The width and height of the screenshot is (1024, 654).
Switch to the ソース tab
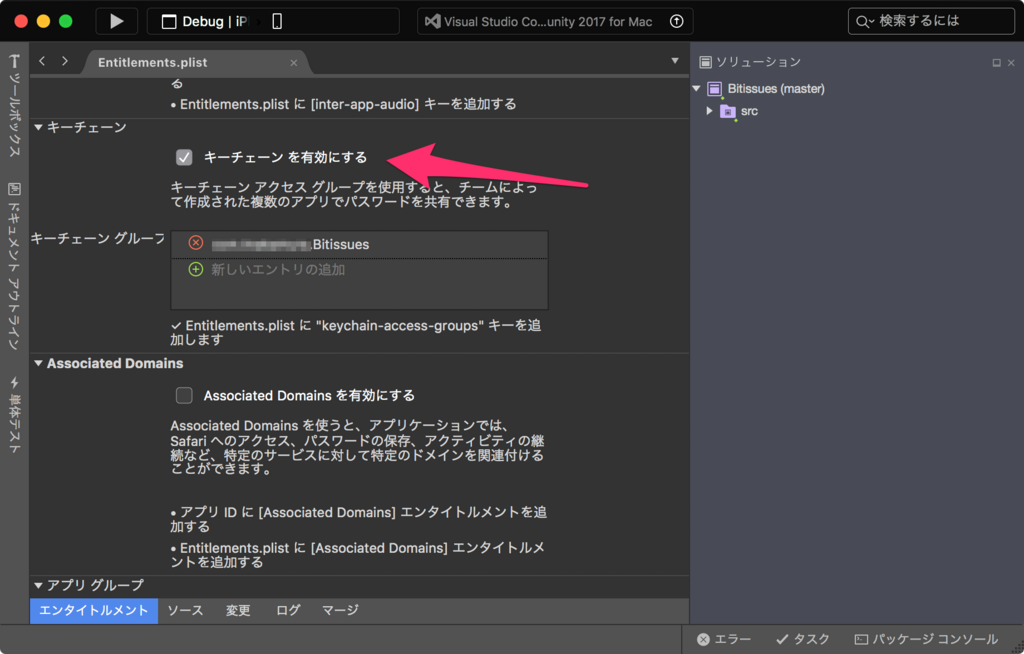point(185,610)
